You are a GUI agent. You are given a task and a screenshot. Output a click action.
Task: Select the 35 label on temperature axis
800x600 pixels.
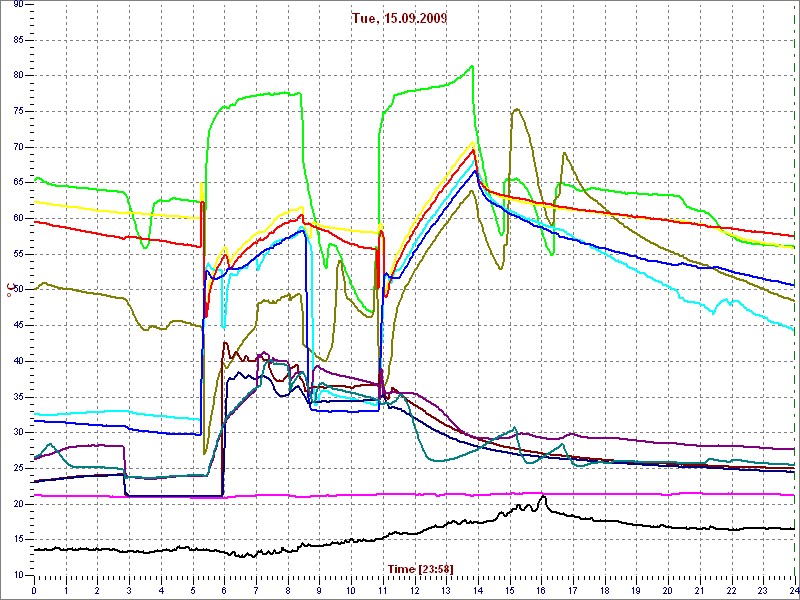pyautogui.click(x=17, y=397)
